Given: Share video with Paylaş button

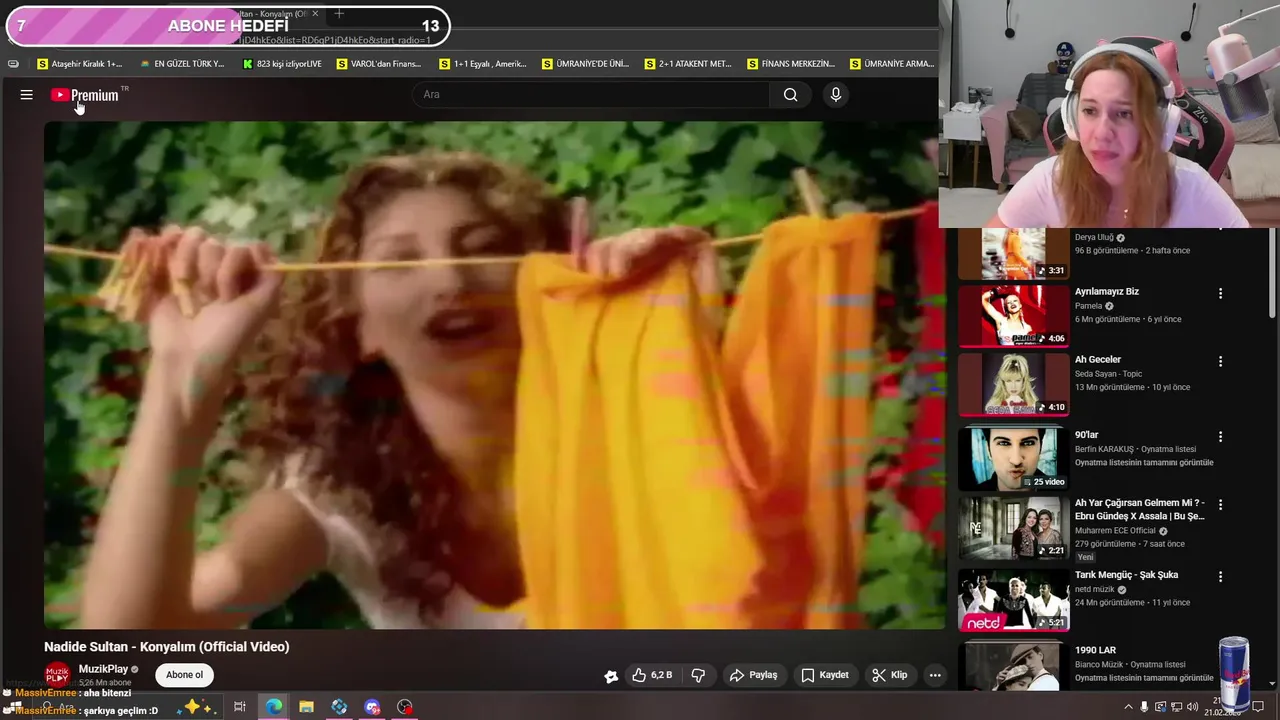Looking at the screenshot, I should 753,675.
